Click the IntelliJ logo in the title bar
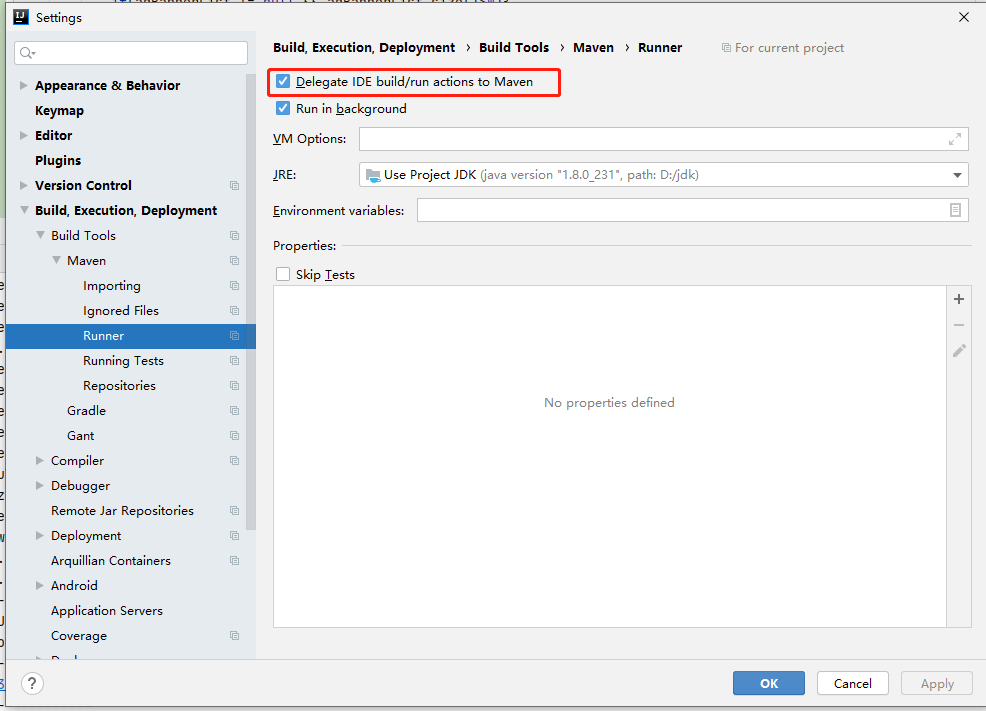The image size is (986, 711). (21, 17)
